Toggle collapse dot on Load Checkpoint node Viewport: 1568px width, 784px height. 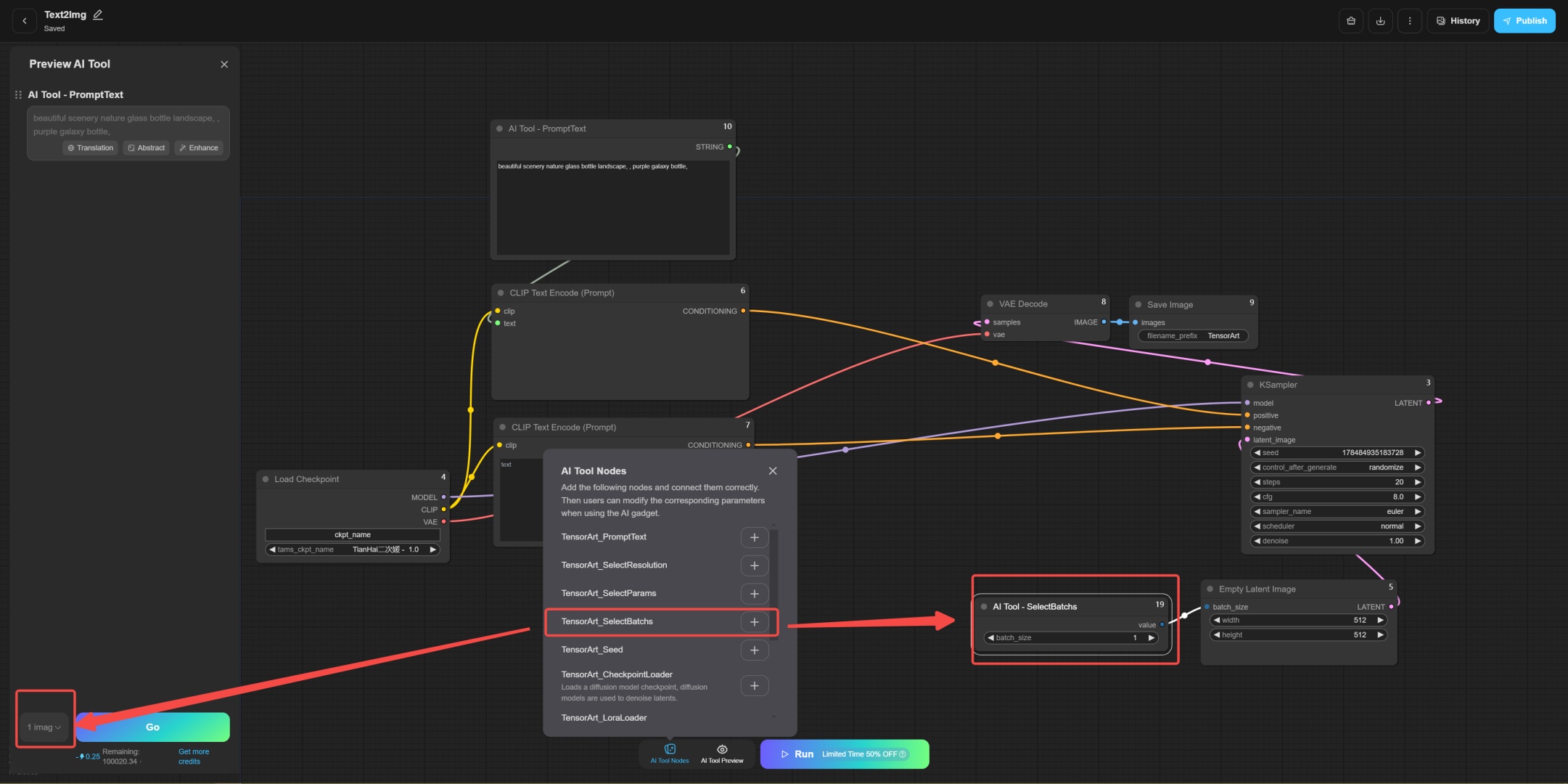tap(266, 479)
